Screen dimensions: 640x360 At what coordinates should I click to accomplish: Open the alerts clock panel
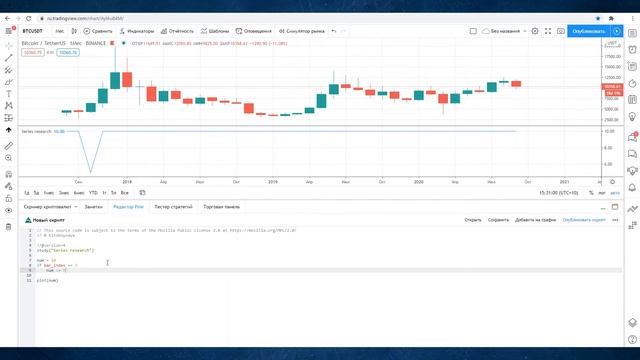(x=632, y=50)
